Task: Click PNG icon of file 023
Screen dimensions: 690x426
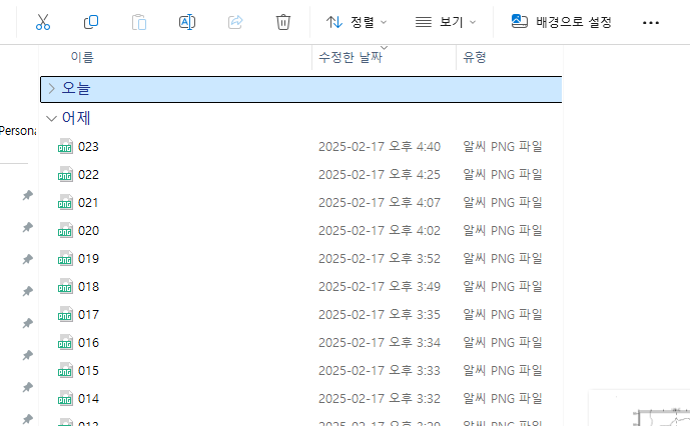Action: 66,147
